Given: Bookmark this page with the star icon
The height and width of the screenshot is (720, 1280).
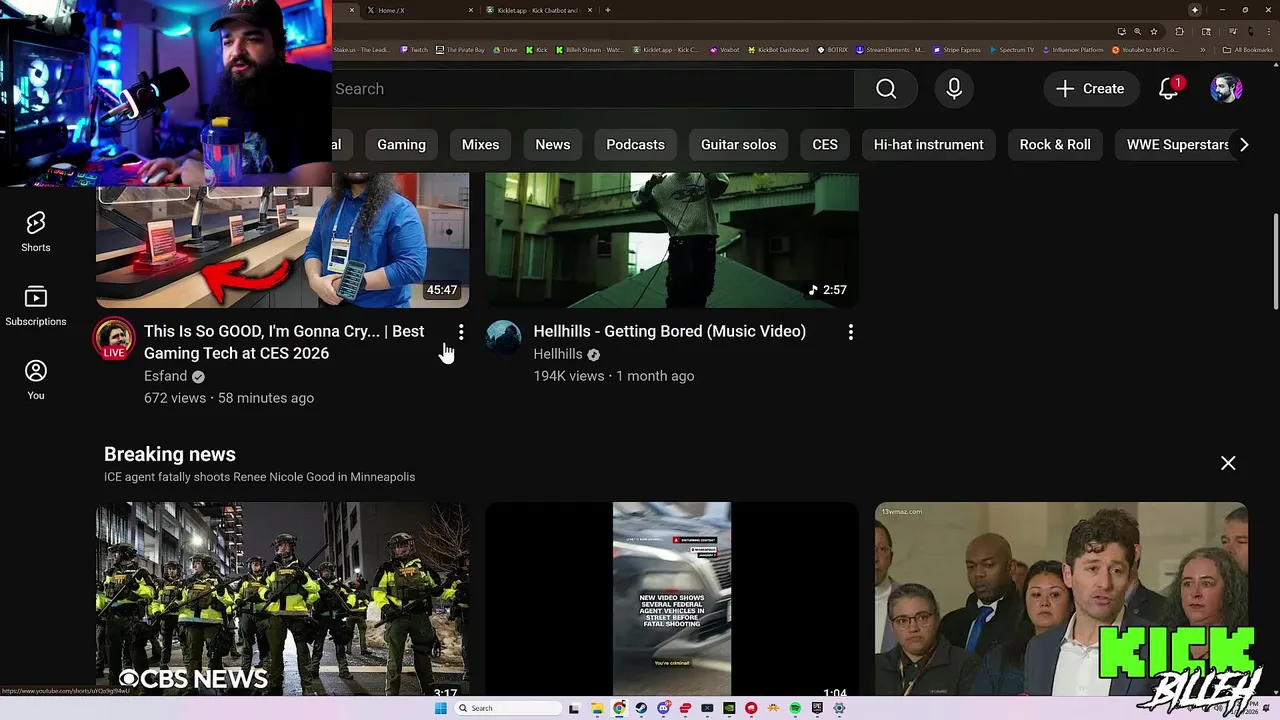Looking at the screenshot, I should point(1154,31).
